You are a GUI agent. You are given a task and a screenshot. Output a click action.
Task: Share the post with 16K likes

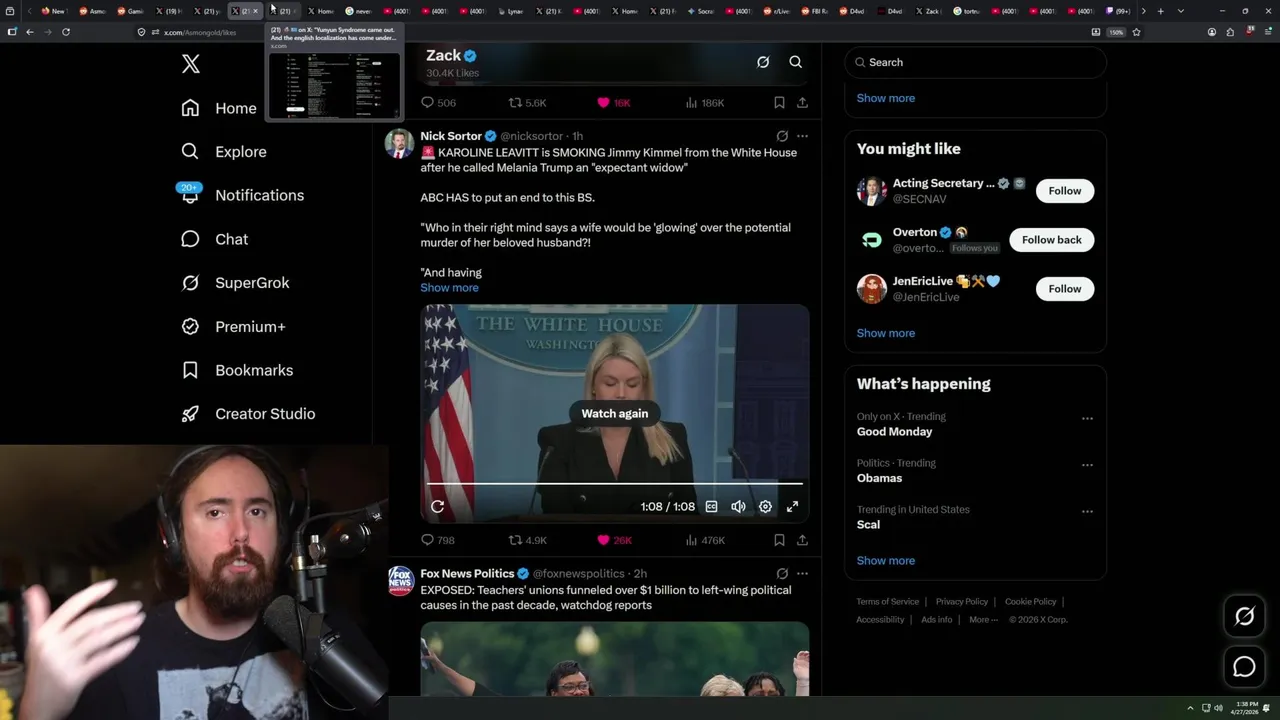[802, 103]
